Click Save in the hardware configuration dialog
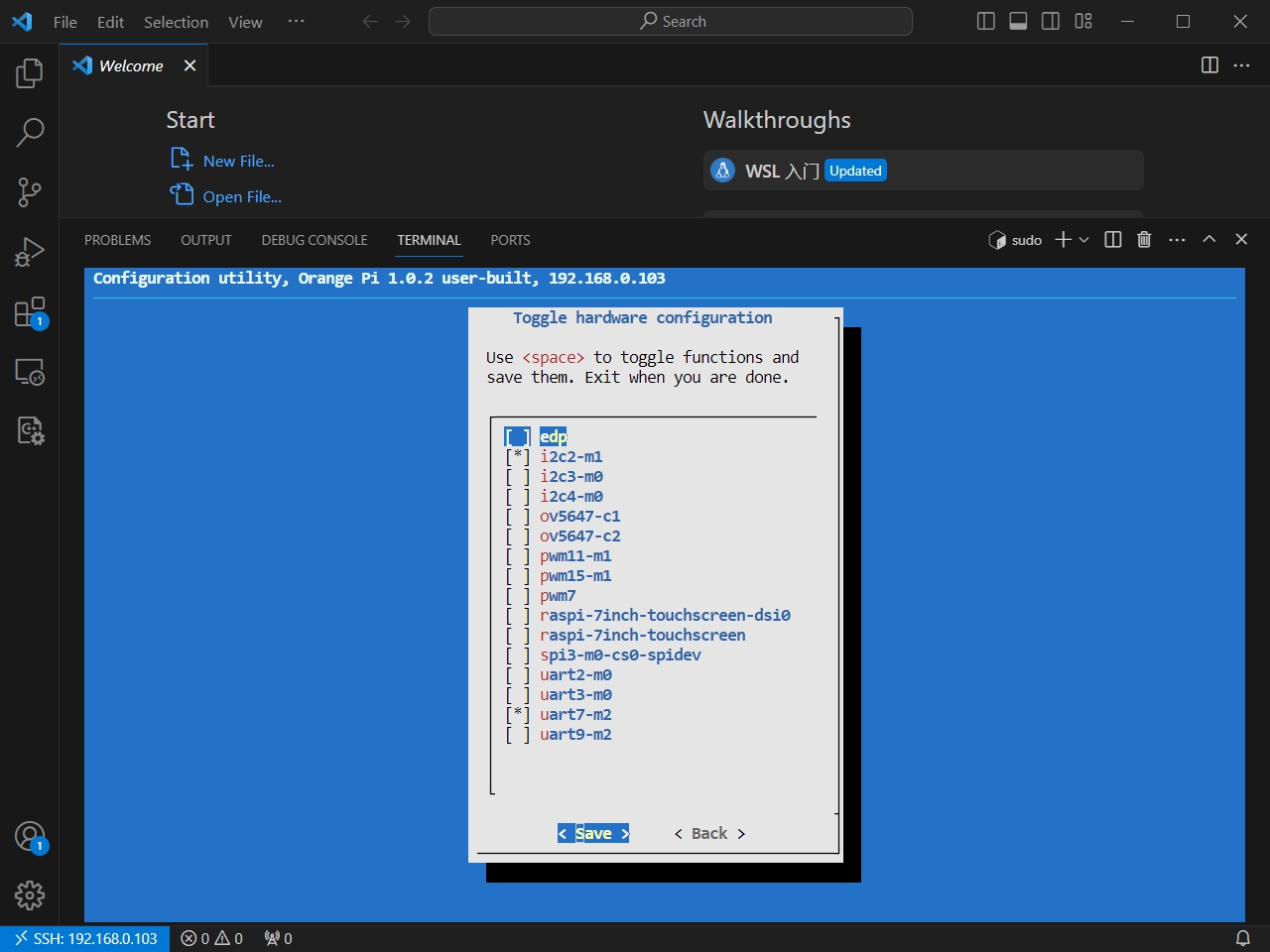 click(x=593, y=833)
